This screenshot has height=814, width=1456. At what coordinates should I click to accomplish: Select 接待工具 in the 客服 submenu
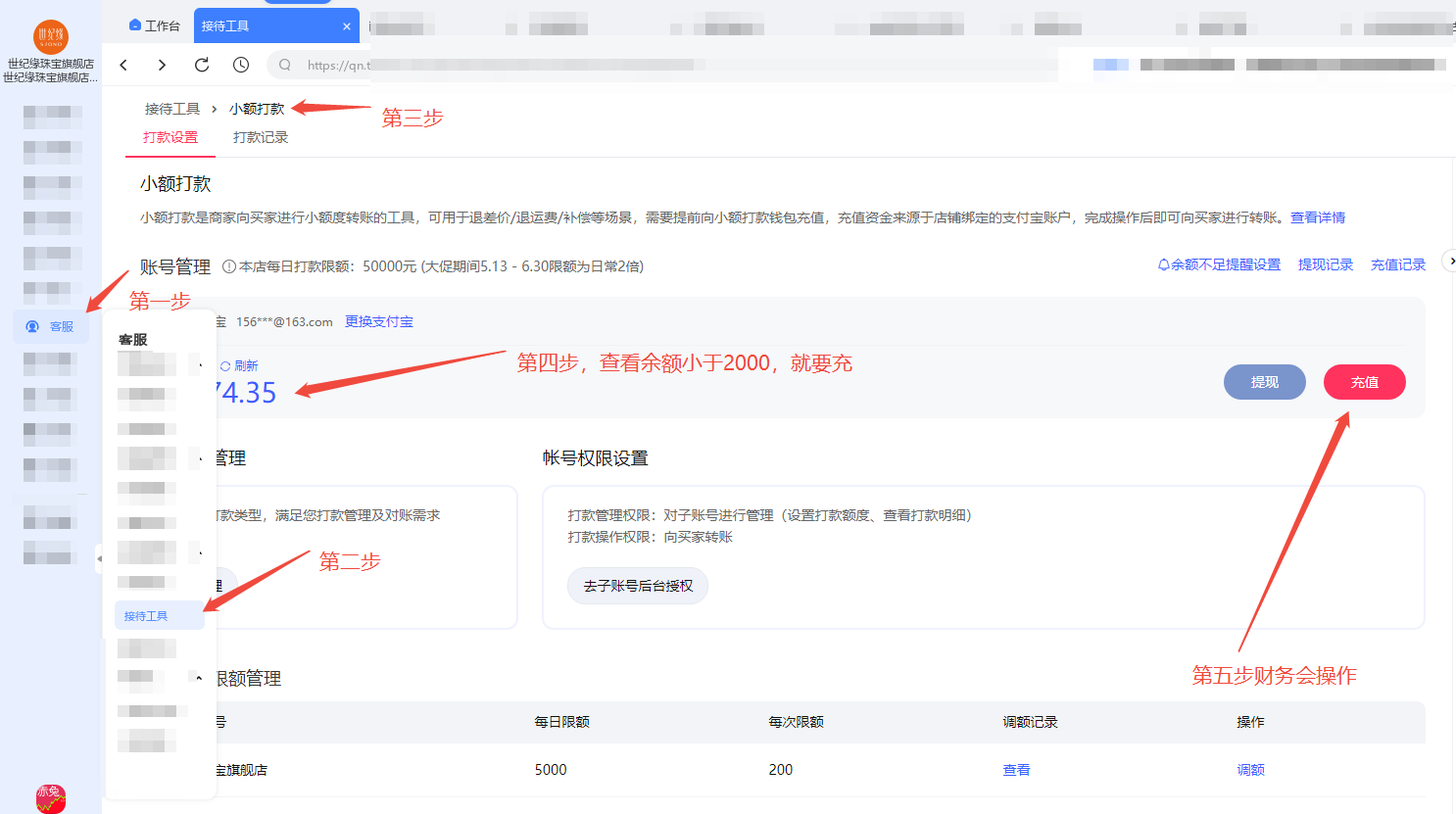click(x=146, y=616)
